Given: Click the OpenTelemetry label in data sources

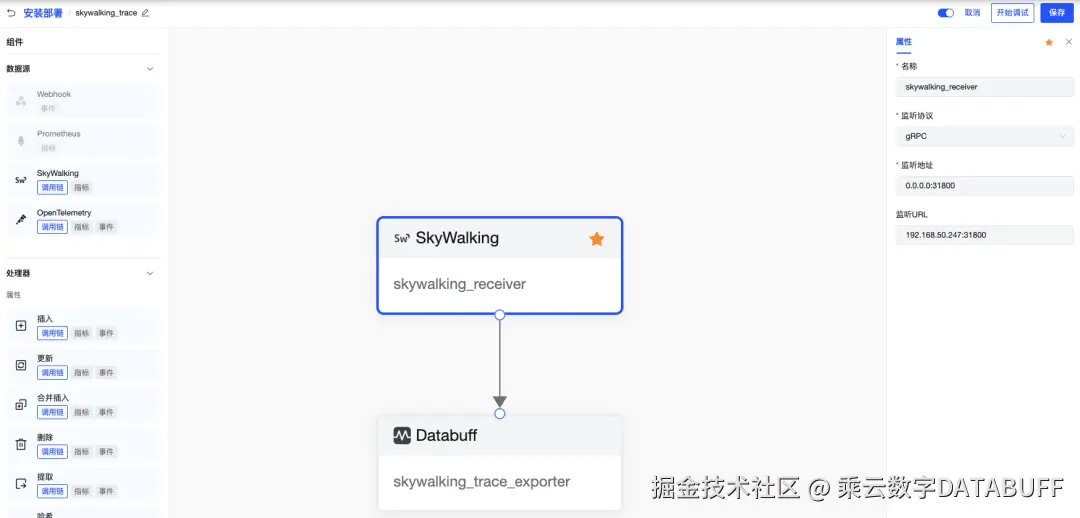Looking at the screenshot, I should coord(64,213).
